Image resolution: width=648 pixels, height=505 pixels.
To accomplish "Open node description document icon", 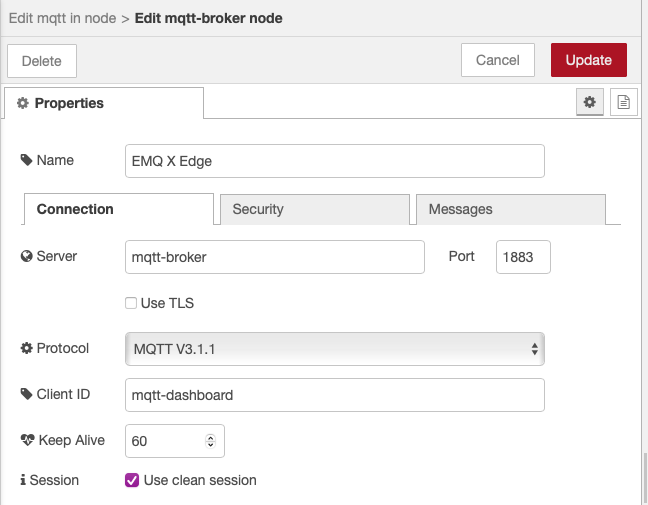I will pos(624,102).
